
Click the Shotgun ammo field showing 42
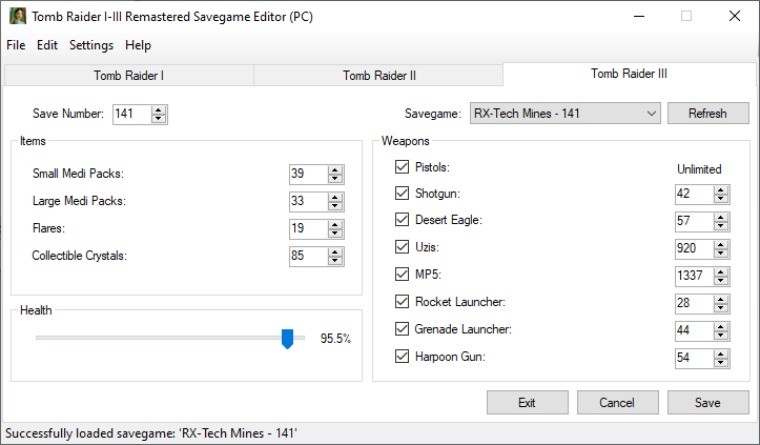point(694,194)
